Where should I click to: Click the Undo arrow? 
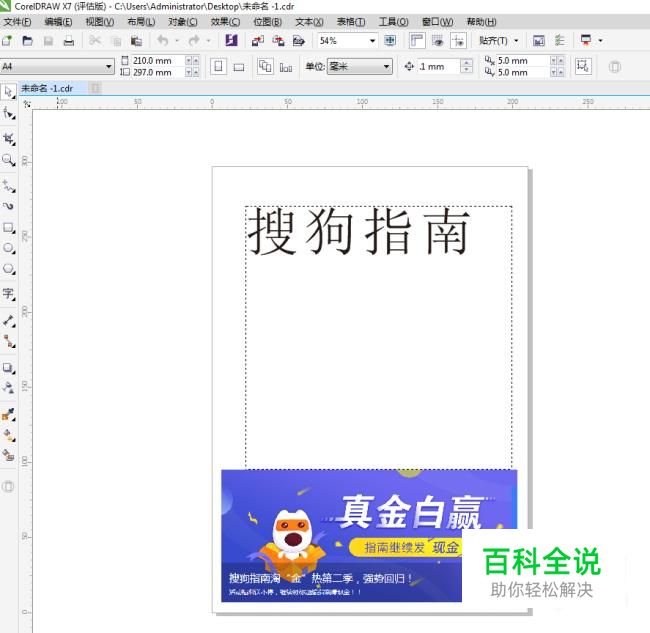(x=163, y=41)
